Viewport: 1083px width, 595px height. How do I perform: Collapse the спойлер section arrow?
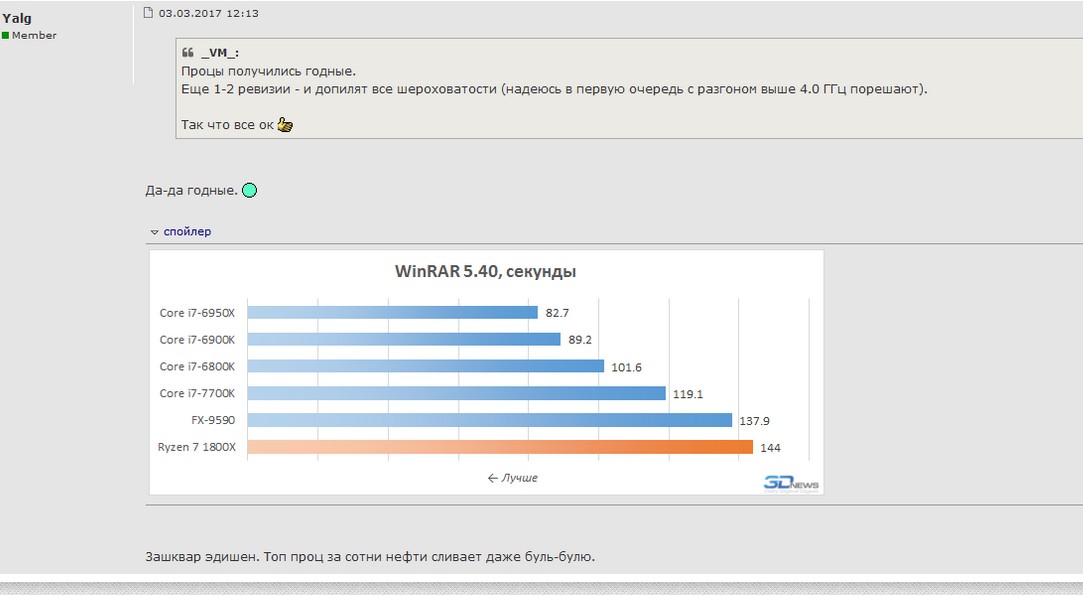click(x=155, y=232)
